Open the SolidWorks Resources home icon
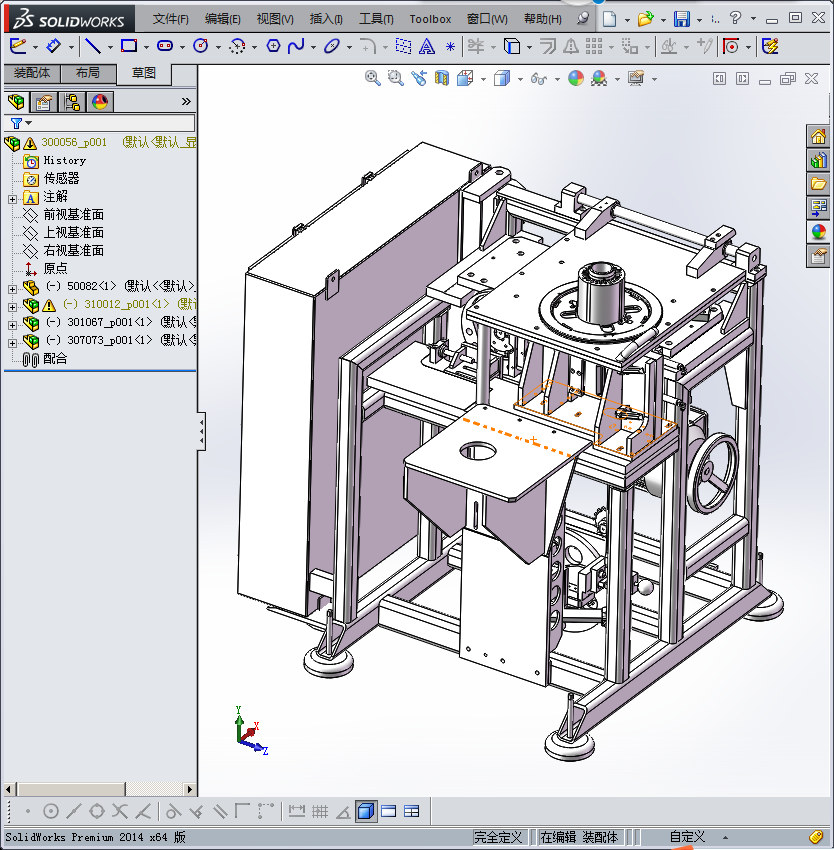This screenshot has height=850, width=834. pos(818,137)
